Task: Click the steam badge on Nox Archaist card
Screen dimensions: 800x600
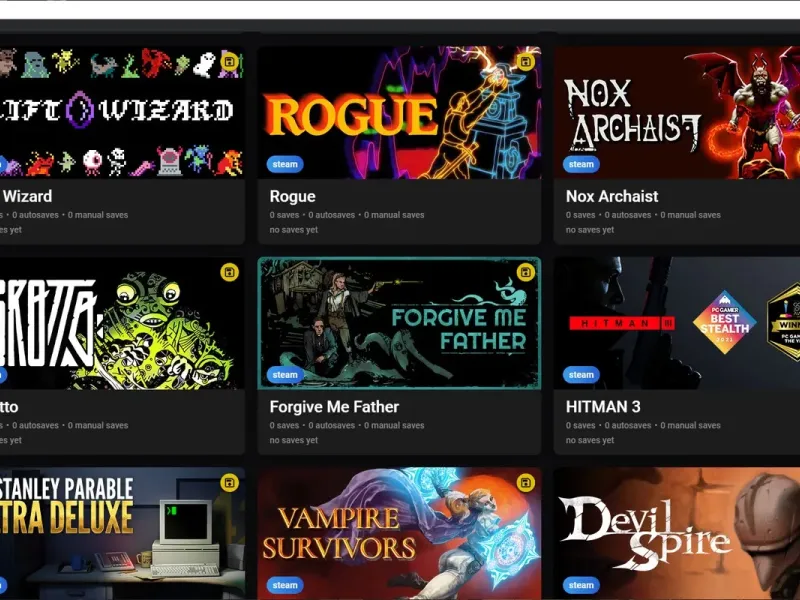Action: (581, 164)
